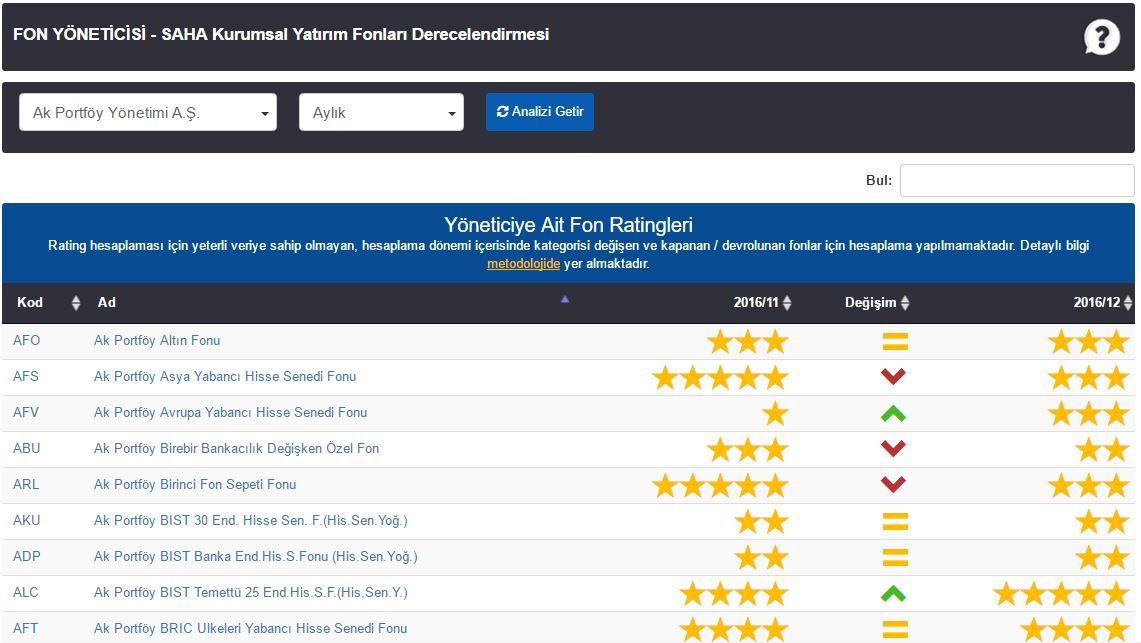This screenshot has width=1141, height=643.
Task: Click the ARL fund code
Action: point(25,484)
